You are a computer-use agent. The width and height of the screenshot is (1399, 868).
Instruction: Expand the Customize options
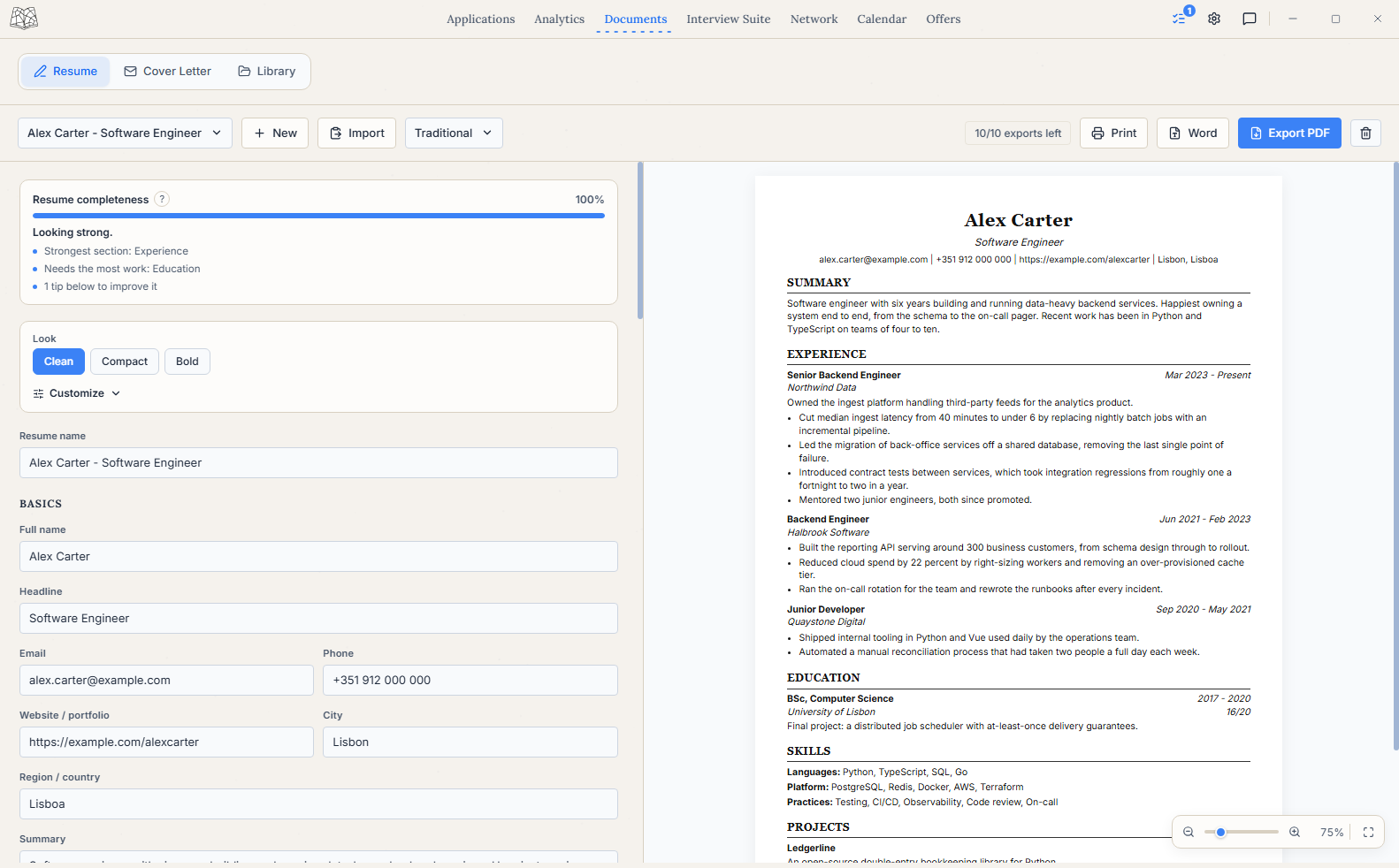pos(77,393)
